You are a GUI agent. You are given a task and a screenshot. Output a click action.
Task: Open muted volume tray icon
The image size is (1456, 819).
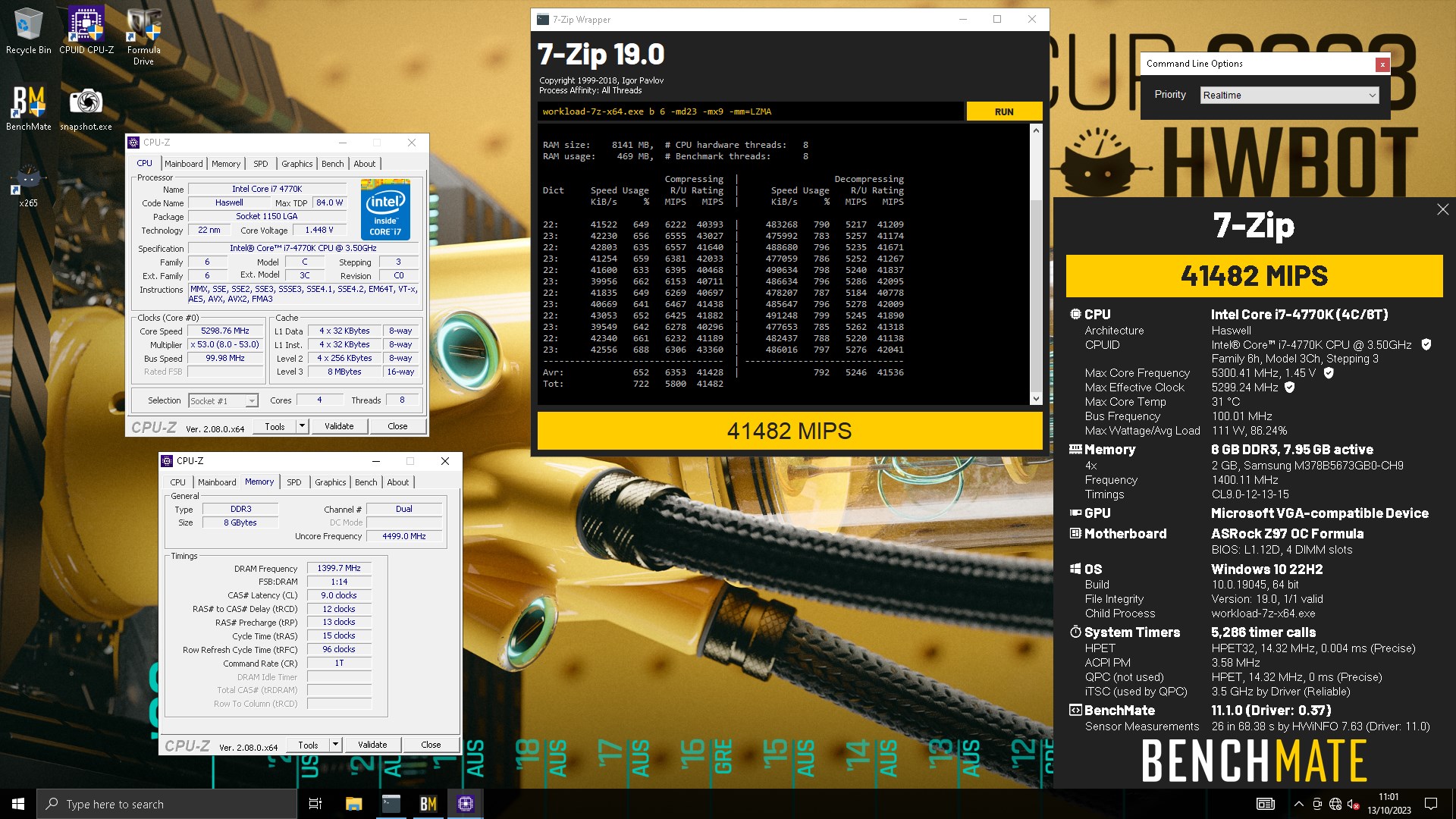(1354, 804)
